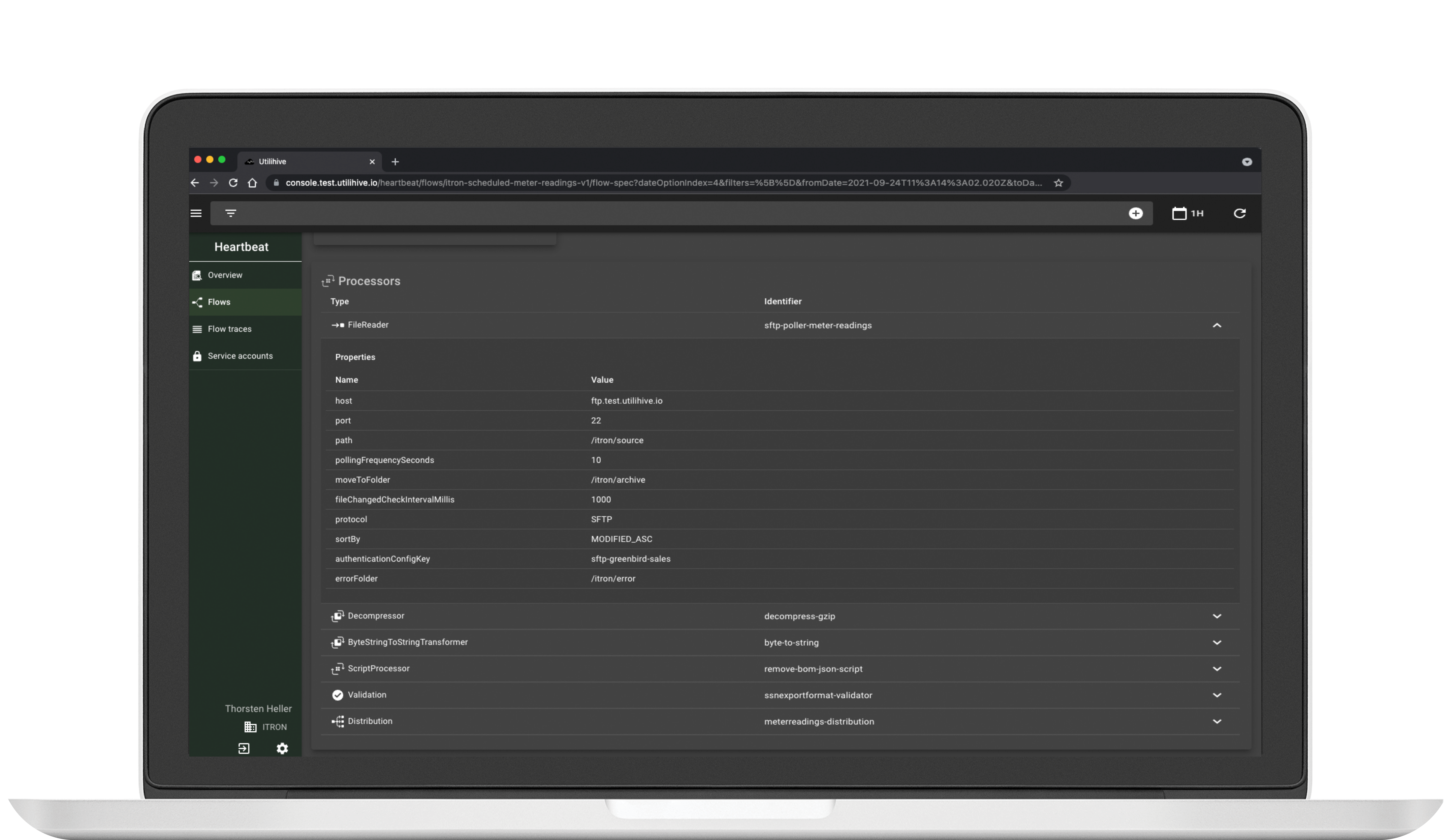Click the remove-bom-json-script identifier
The height and width of the screenshot is (840, 1453).
coord(814,669)
